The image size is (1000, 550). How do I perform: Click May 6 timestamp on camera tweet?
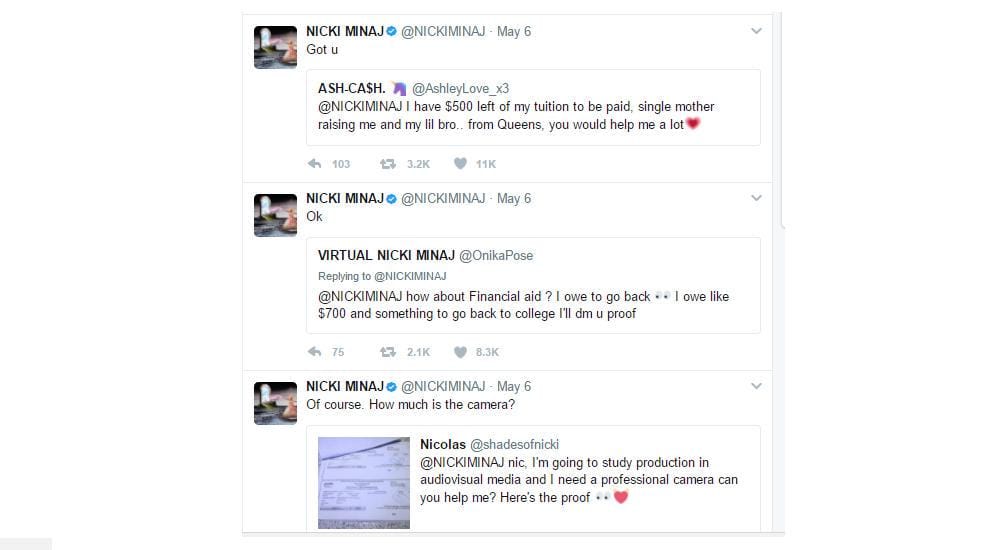514,387
